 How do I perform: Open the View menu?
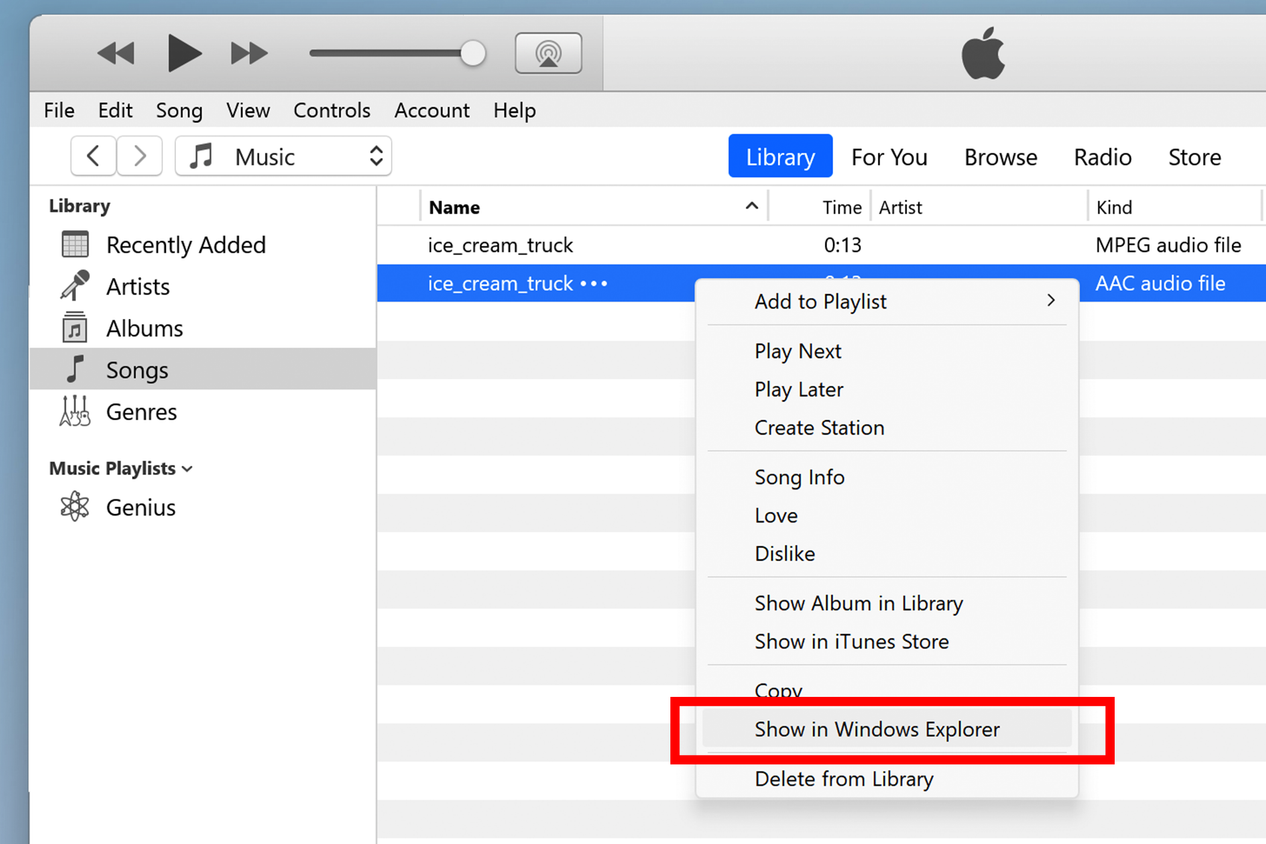click(x=248, y=110)
